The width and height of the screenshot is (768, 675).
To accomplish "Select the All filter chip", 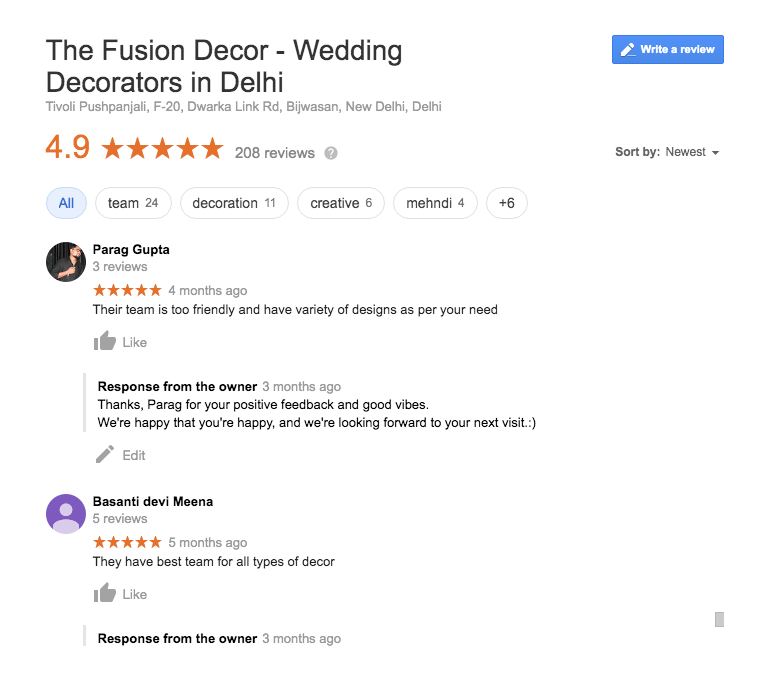I will pyautogui.click(x=66, y=203).
